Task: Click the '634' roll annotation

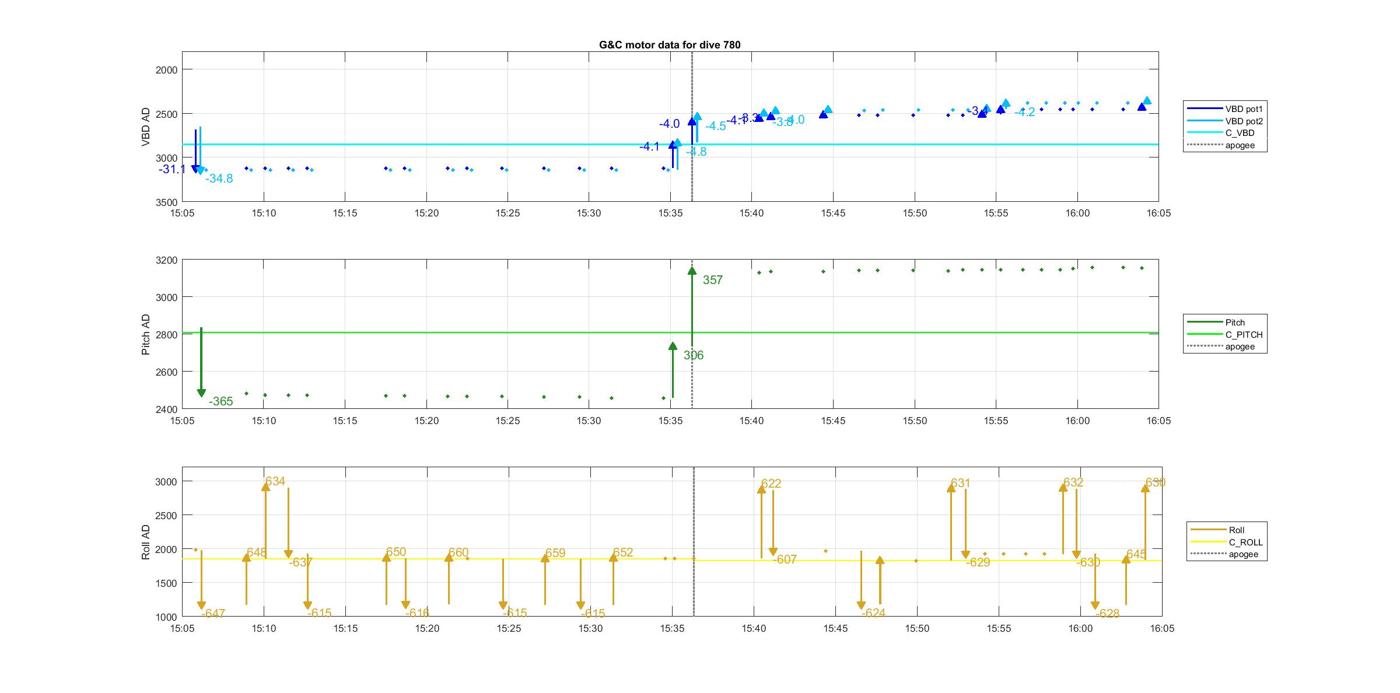Action: coord(276,481)
